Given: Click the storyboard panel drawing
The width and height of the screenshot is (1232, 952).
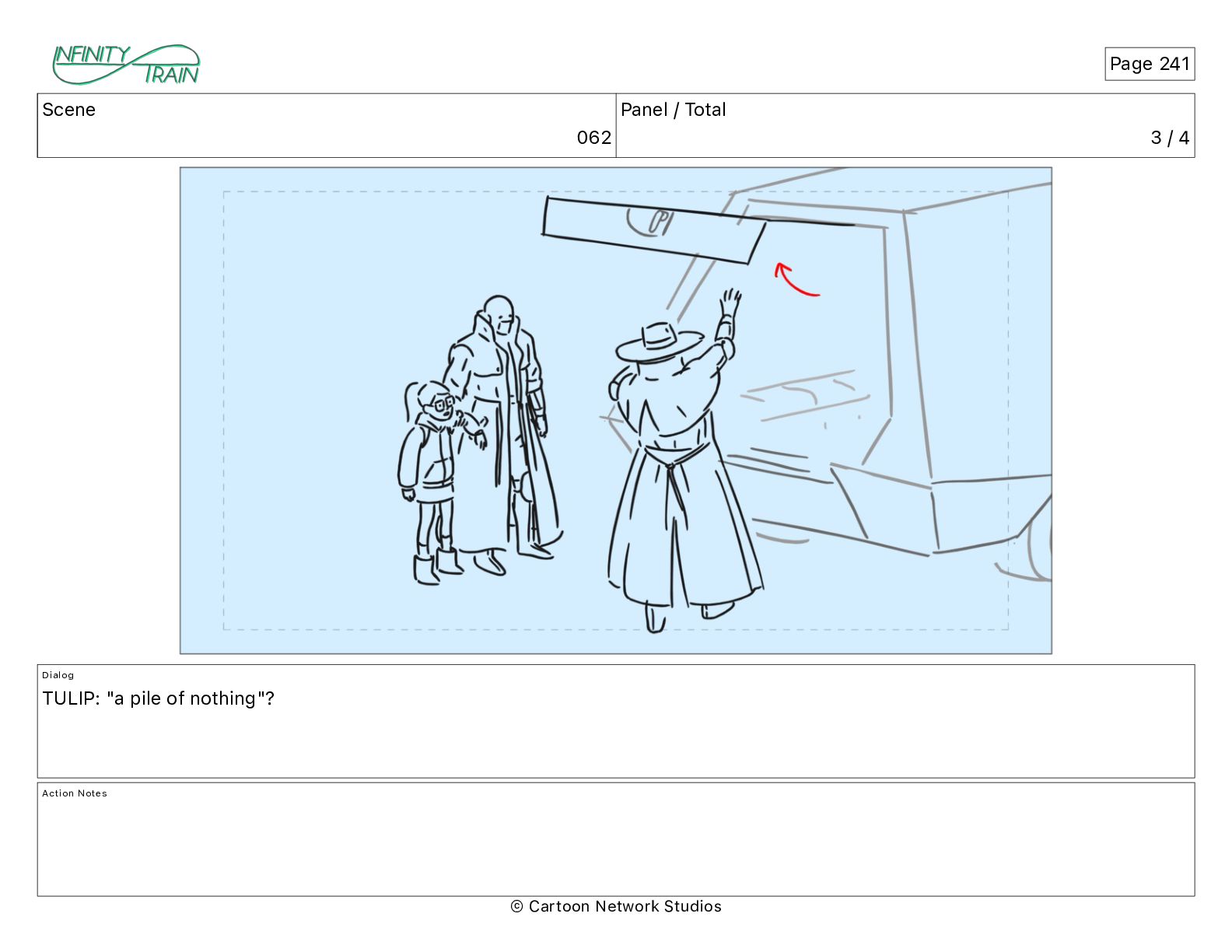Looking at the screenshot, I should coord(616,411).
